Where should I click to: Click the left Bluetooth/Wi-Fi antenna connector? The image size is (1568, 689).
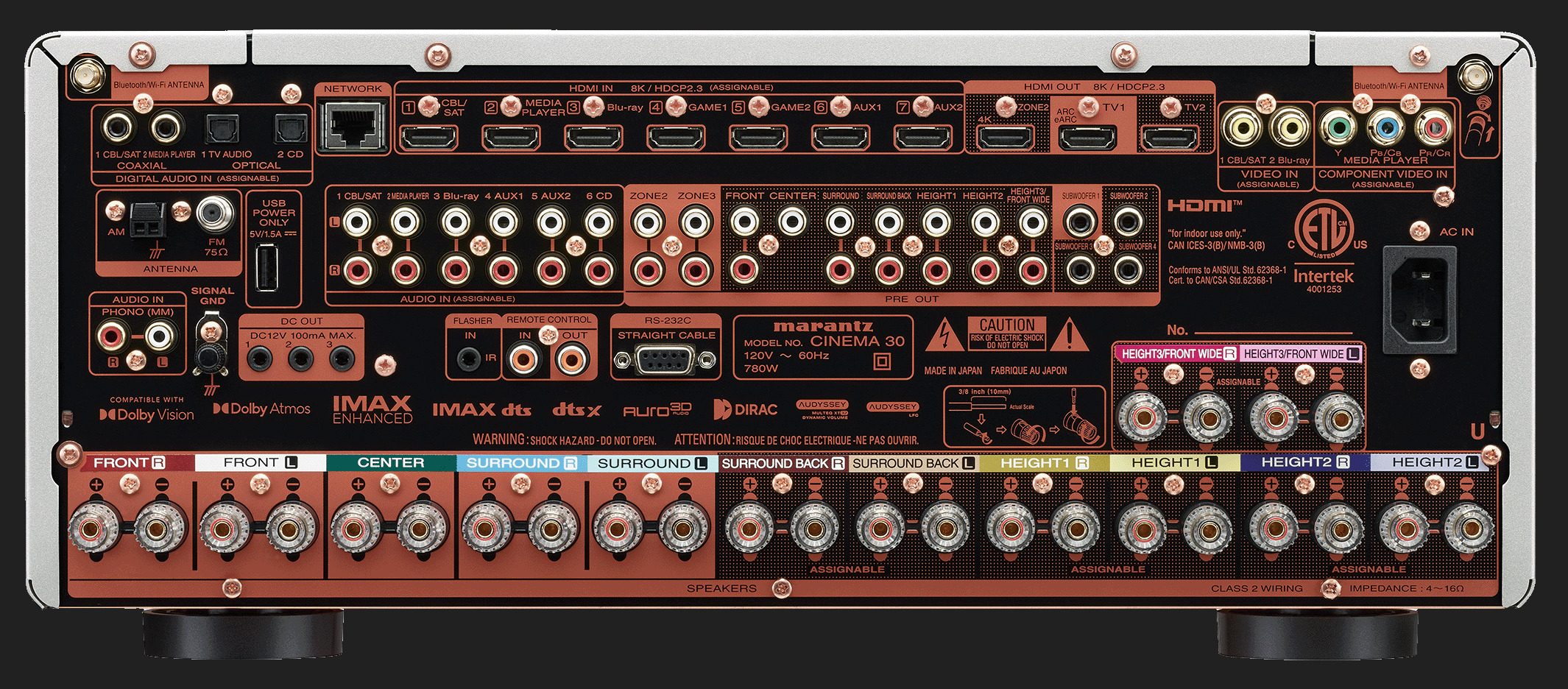pyautogui.click(x=87, y=76)
